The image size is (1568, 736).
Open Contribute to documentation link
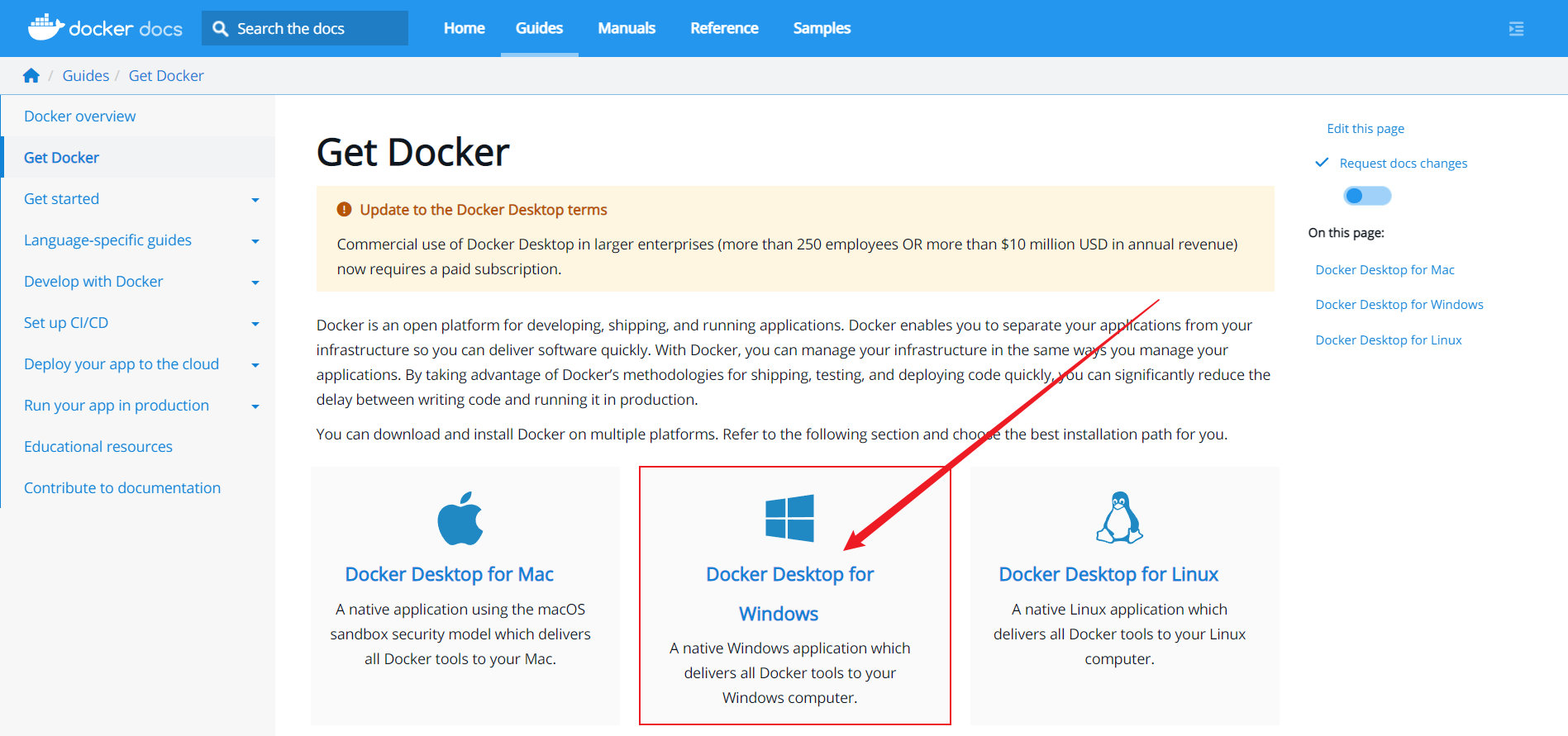[122, 488]
